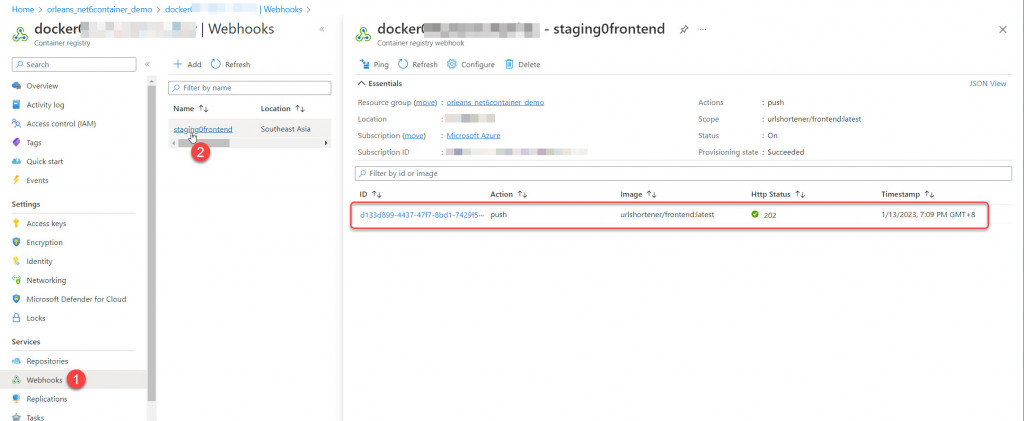Screen dimensions: 1024x421
Task: Open the staging0frontend webhook link
Action: (x=203, y=129)
